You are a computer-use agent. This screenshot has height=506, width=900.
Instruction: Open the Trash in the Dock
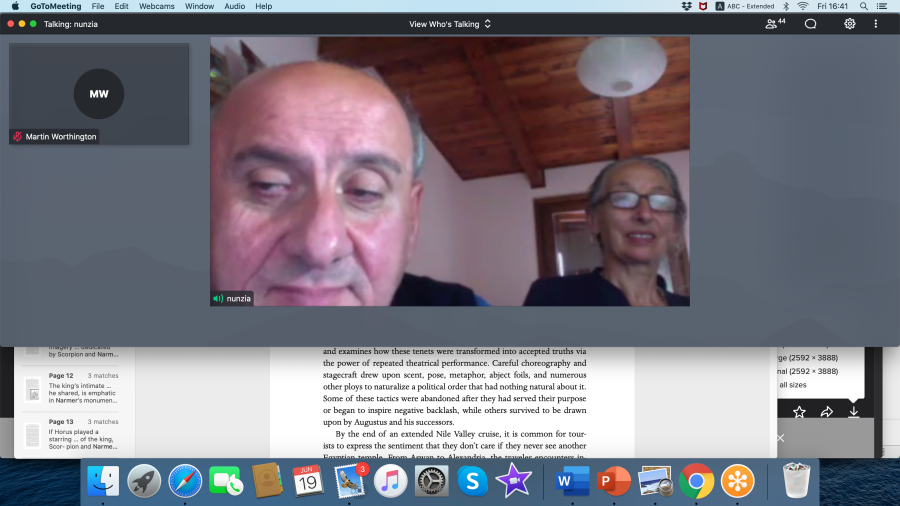797,481
